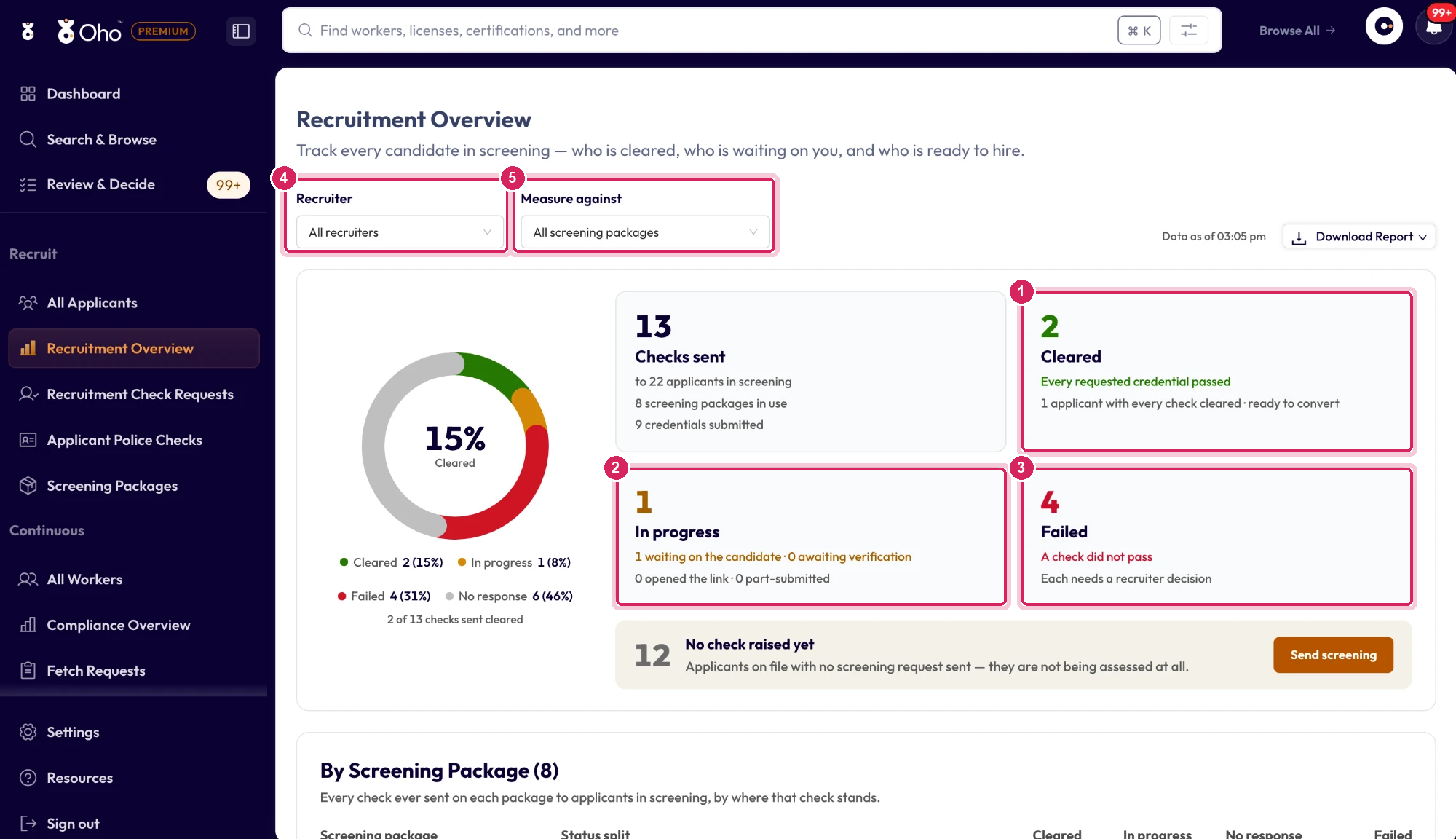Click the Review & Decide checklist icon
Screen dimensions: 1456x839
coord(28,184)
